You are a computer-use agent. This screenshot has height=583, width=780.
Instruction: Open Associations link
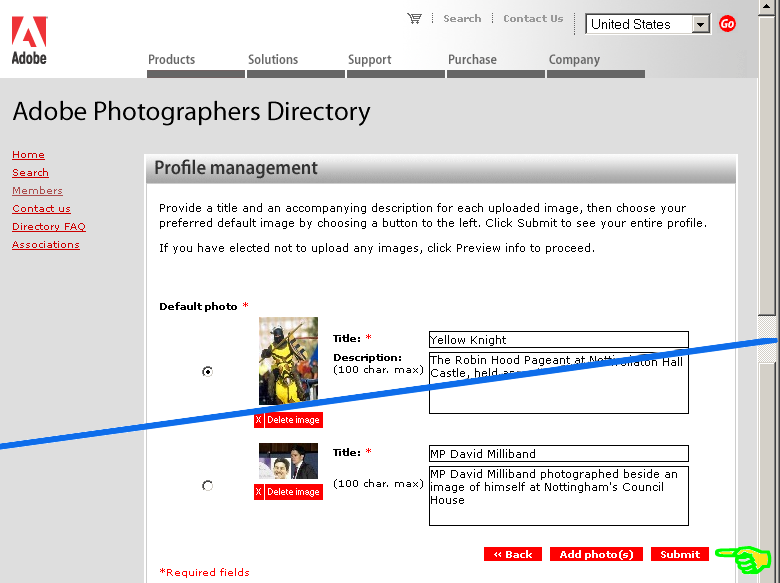tap(46, 245)
